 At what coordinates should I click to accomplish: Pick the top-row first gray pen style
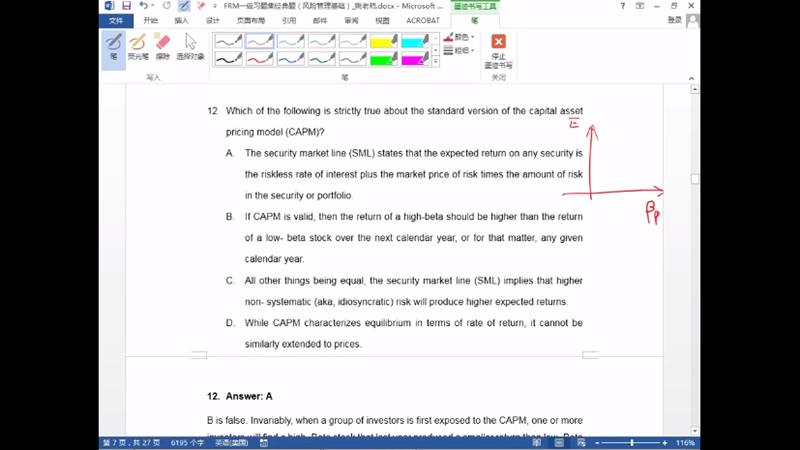pos(228,41)
